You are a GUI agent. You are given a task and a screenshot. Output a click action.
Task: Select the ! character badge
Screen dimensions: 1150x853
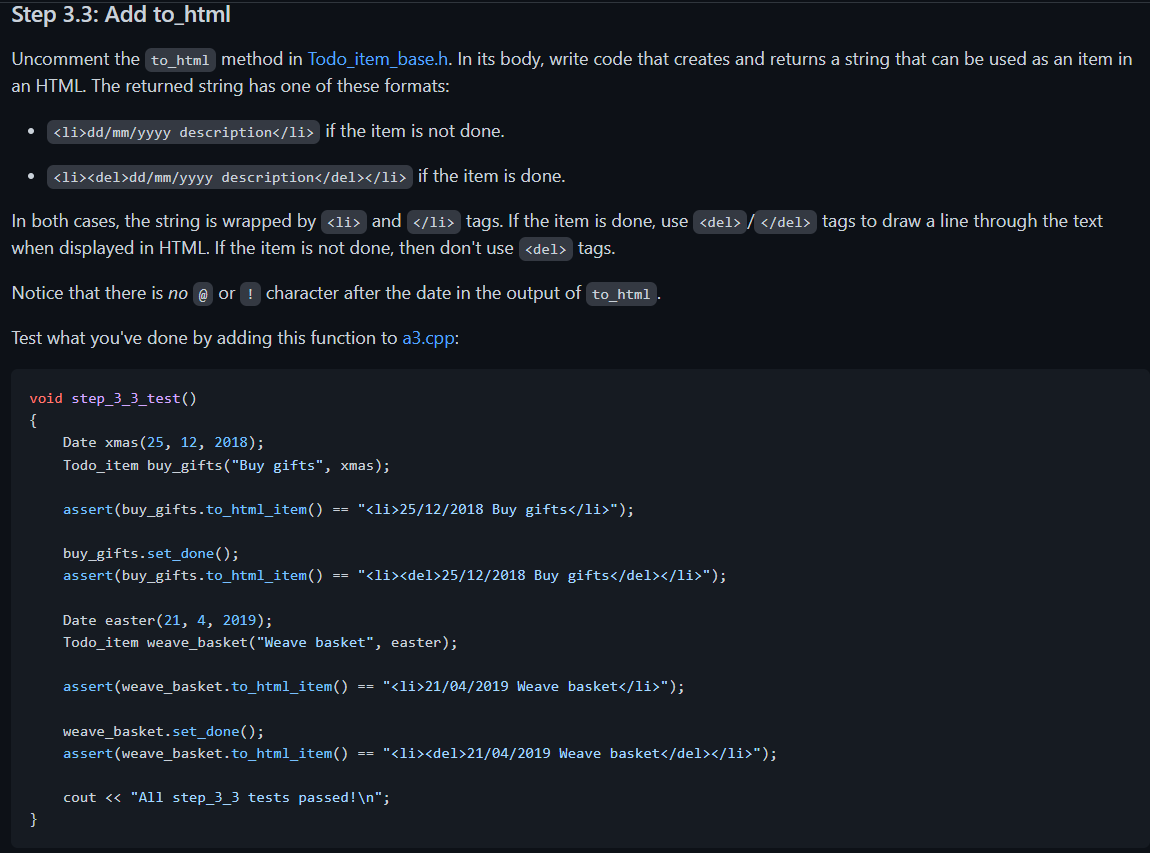point(249,294)
